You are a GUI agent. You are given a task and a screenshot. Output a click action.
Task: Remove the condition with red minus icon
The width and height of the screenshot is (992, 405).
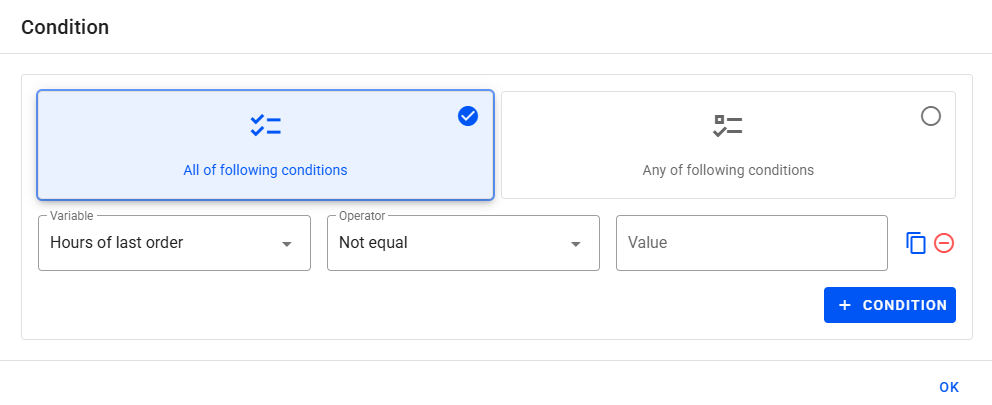click(944, 243)
